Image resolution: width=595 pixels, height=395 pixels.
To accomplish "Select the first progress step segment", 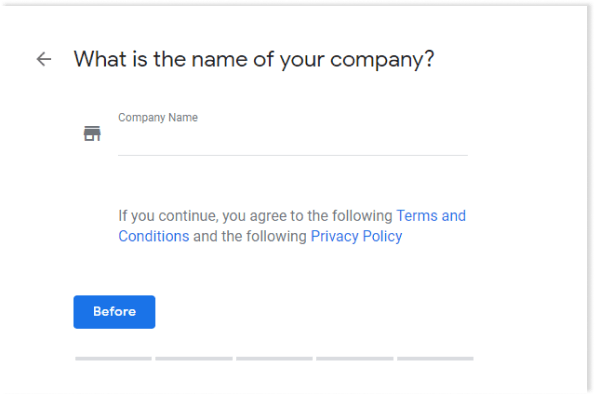I will pyautogui.click(x=113, y=359).
